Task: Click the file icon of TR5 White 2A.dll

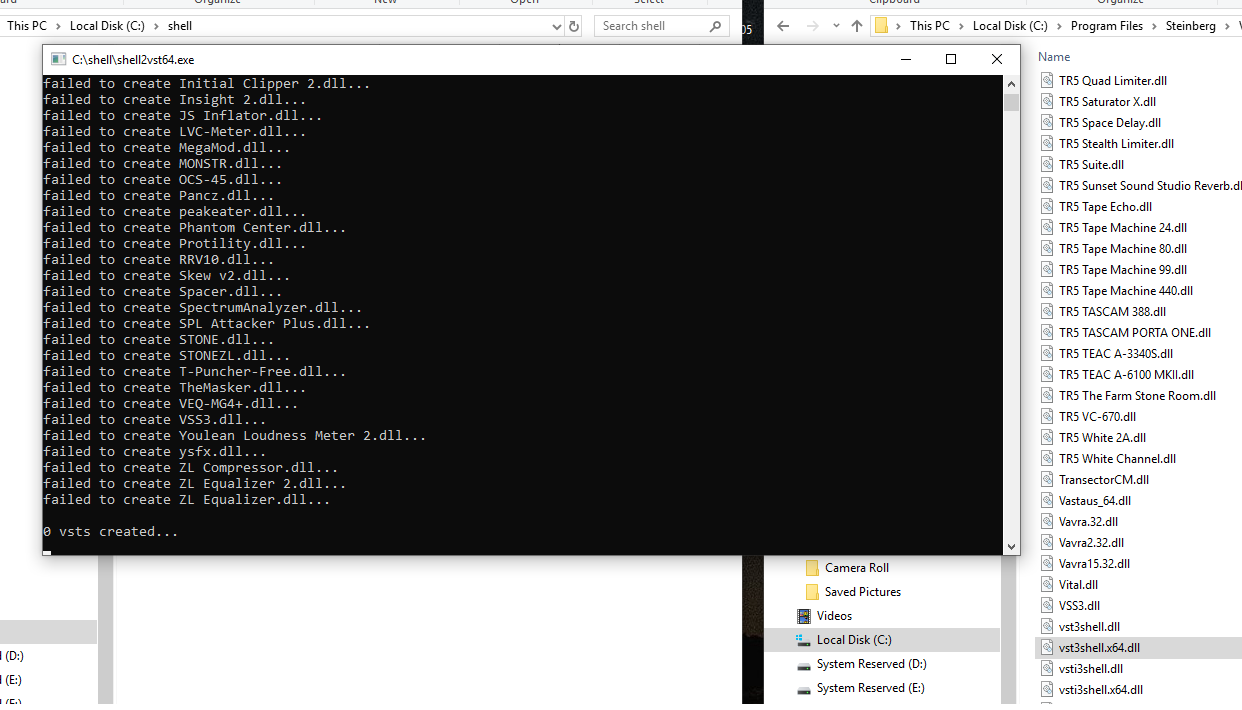Action: click(1047, 438)
